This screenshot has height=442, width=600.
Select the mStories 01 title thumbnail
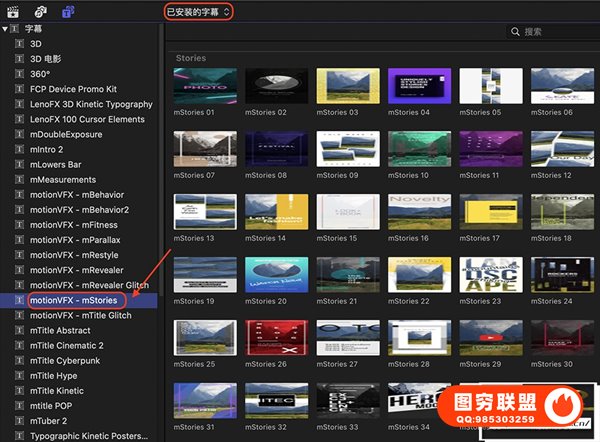point(205,87)
